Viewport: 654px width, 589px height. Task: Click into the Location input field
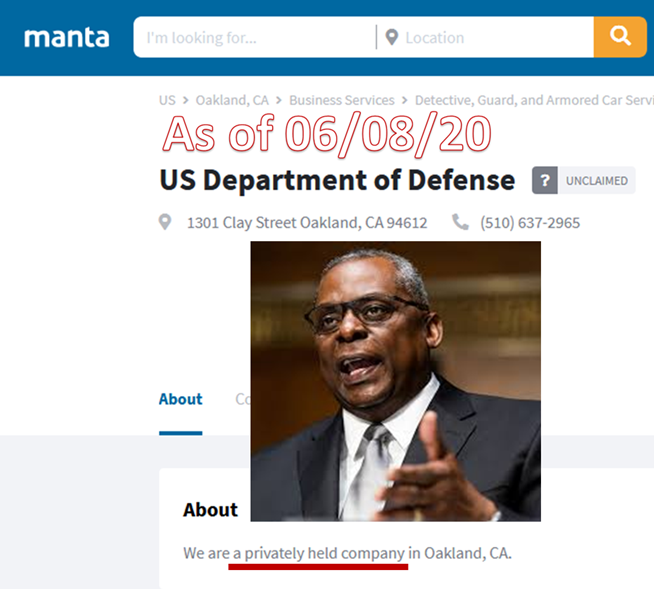490,38
